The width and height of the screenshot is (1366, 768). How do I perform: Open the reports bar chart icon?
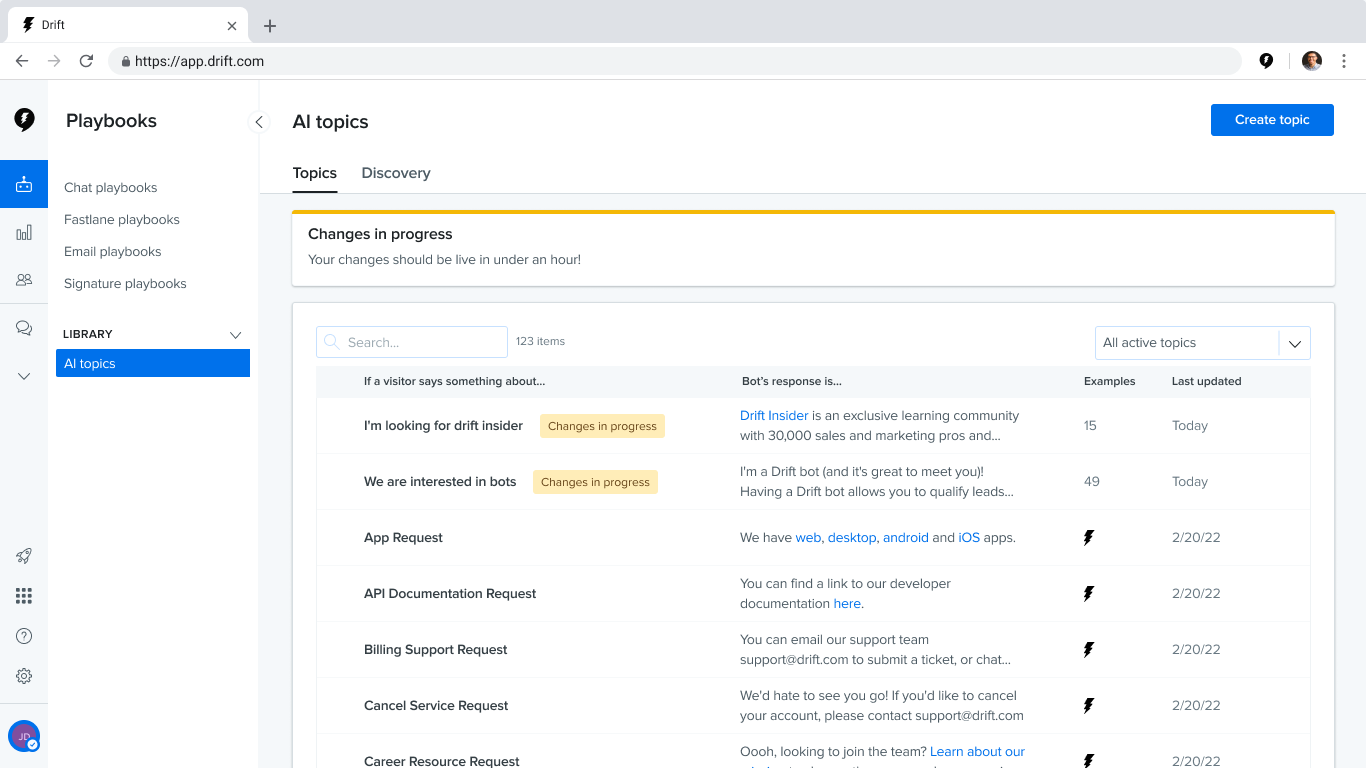pos(24,232)
